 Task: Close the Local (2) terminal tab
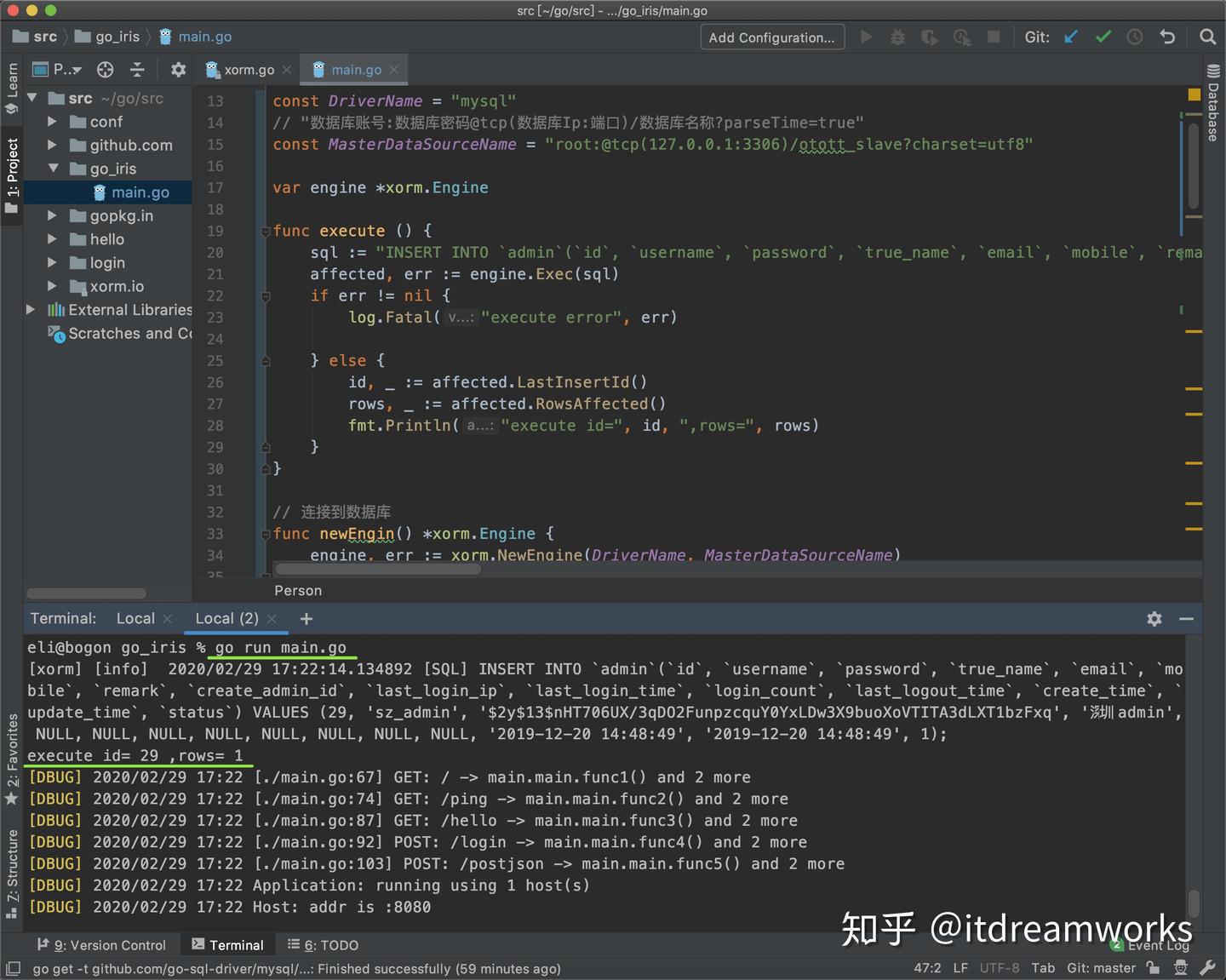coord(272,619)
